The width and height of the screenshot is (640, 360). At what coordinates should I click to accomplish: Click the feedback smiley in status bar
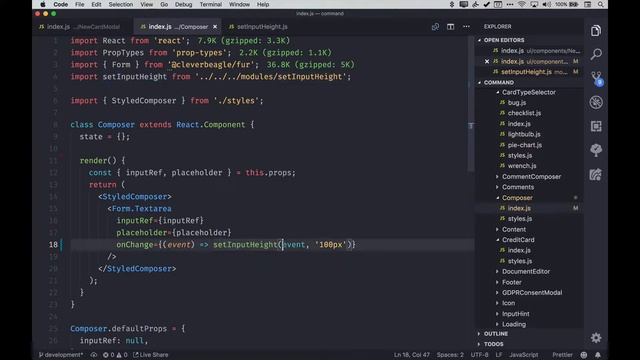(584, 355)
